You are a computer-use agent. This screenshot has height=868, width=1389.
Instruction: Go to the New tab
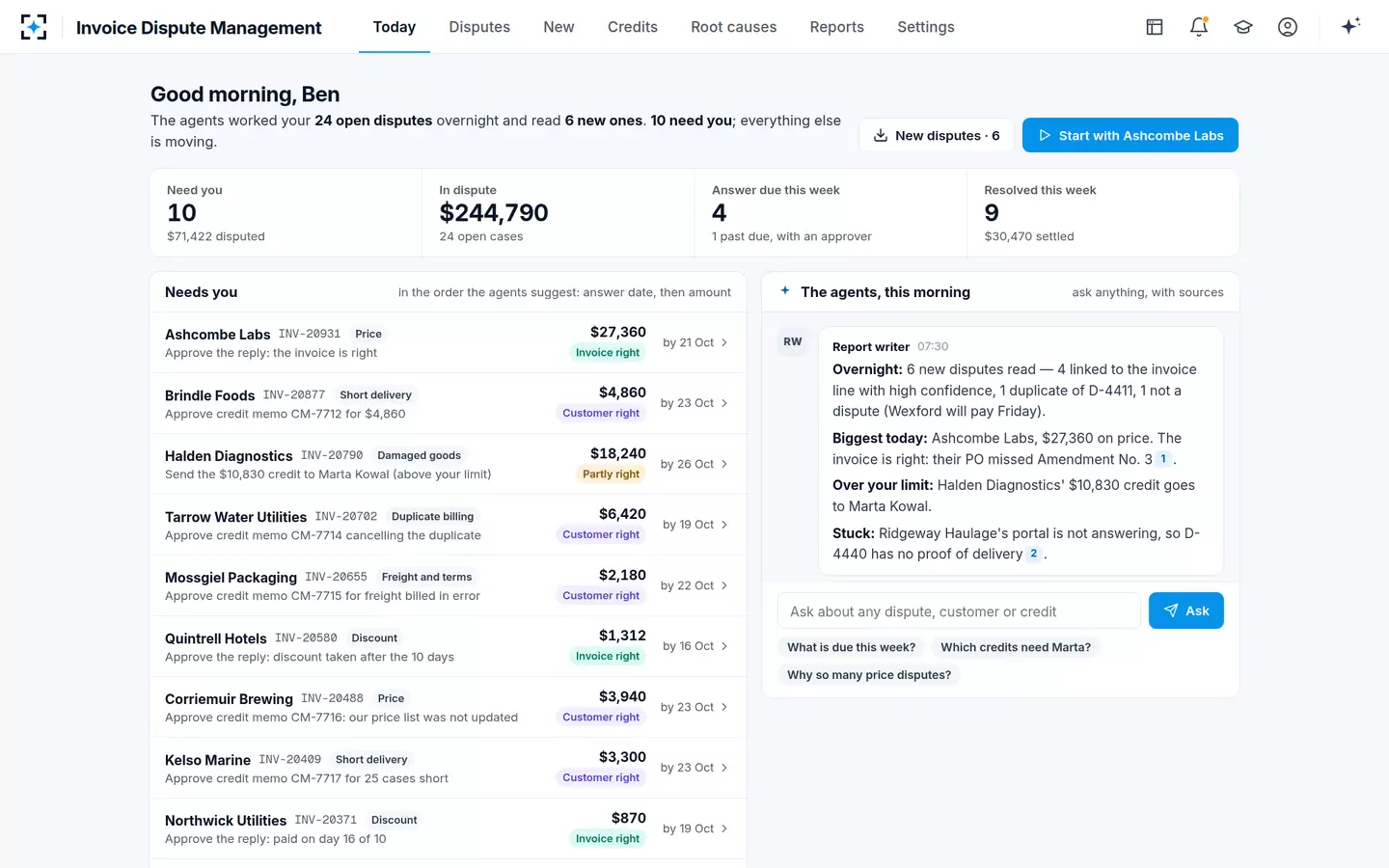[x=558, y=27]
